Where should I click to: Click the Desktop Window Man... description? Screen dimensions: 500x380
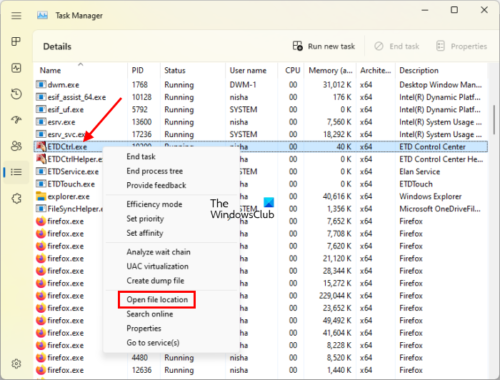(x=440, y=85)
